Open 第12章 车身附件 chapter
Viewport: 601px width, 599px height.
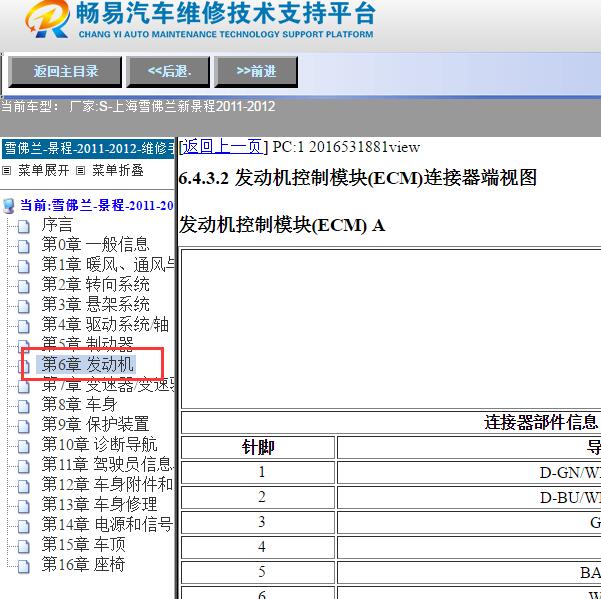click(108, 484)
